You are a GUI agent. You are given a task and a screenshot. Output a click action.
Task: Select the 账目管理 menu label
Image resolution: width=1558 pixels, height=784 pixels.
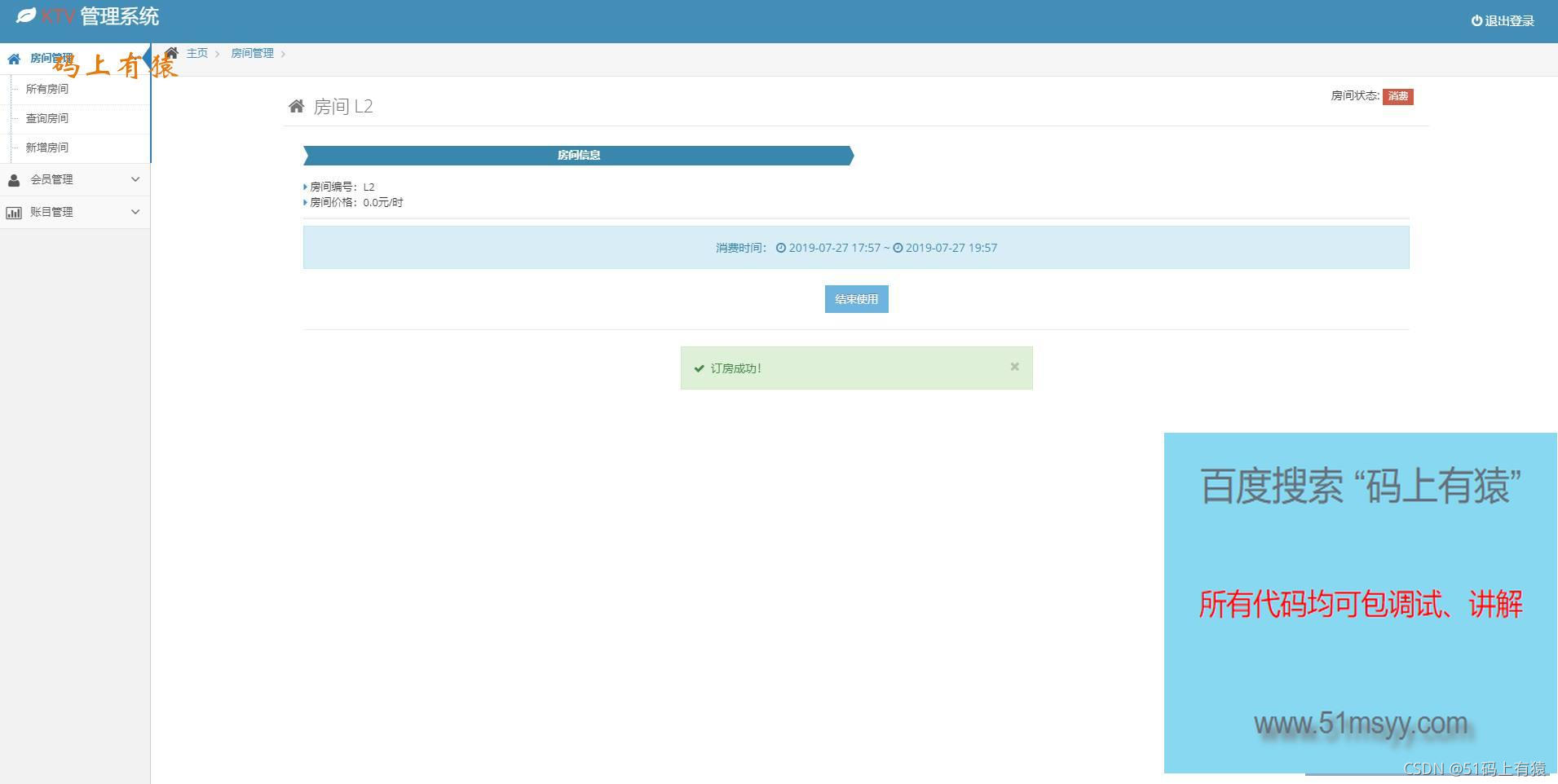coord(52,212)
